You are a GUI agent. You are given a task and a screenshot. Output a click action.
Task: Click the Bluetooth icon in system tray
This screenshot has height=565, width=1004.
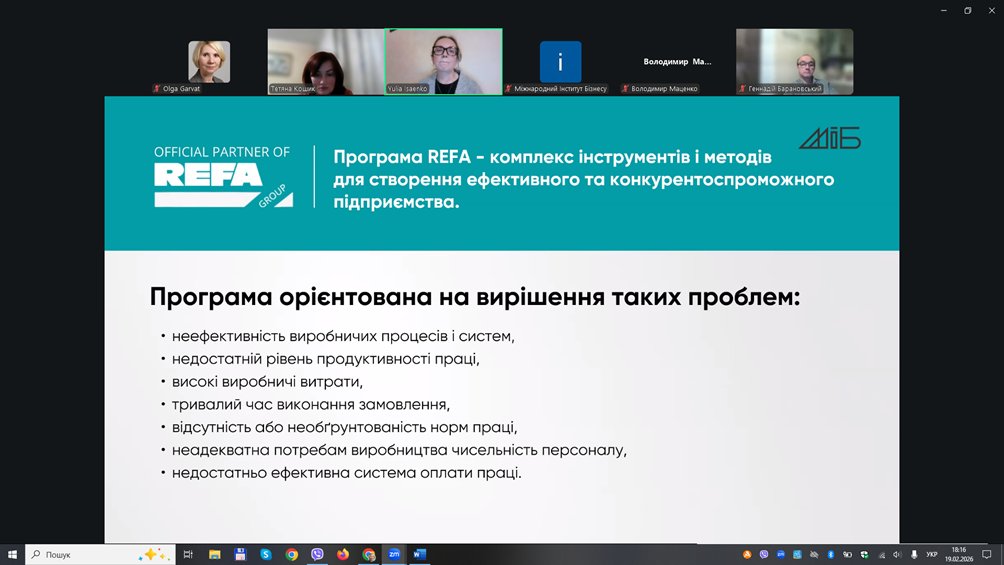[830, 554]
